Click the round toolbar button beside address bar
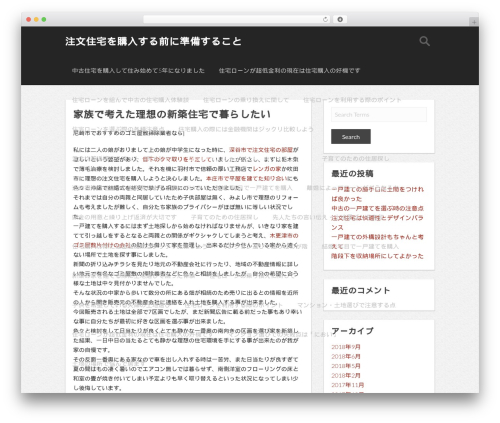500x423 pixels. (x=340, y=19)
